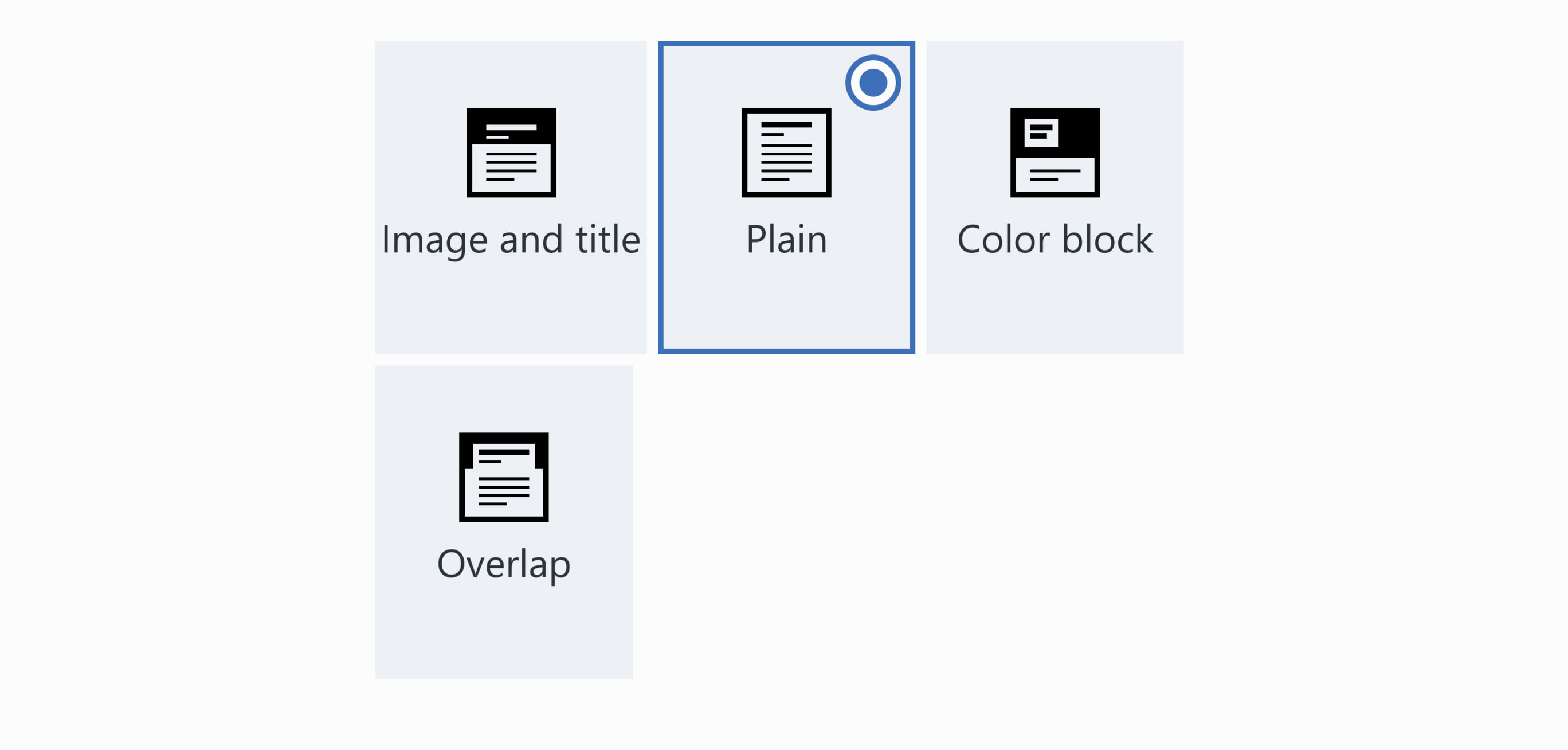Click blank area above the Color block icon
The width and height of the screenshot is (1568, 750).
click(1055, 73)
